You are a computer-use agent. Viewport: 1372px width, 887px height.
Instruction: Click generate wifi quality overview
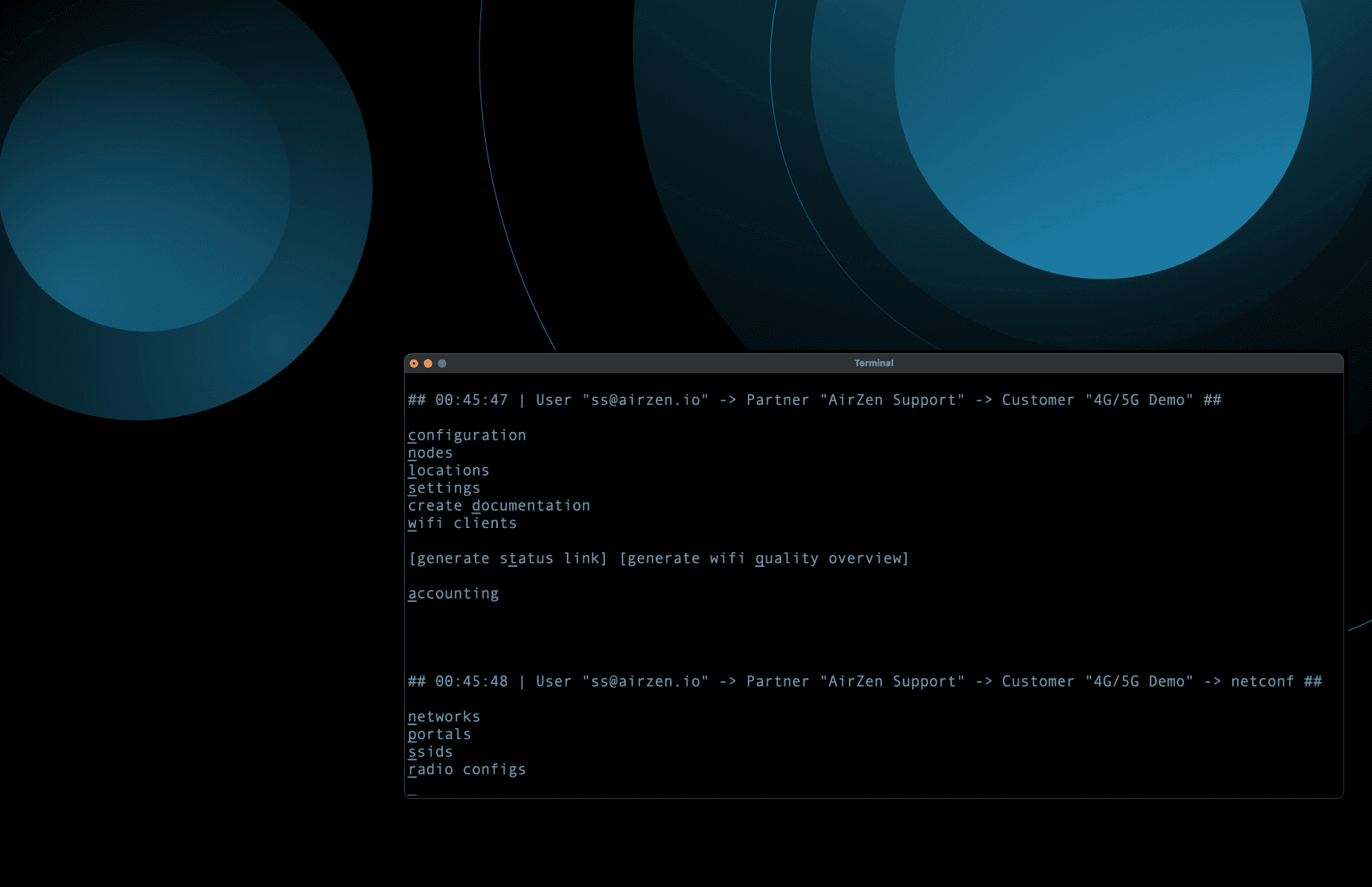(763, 558)
